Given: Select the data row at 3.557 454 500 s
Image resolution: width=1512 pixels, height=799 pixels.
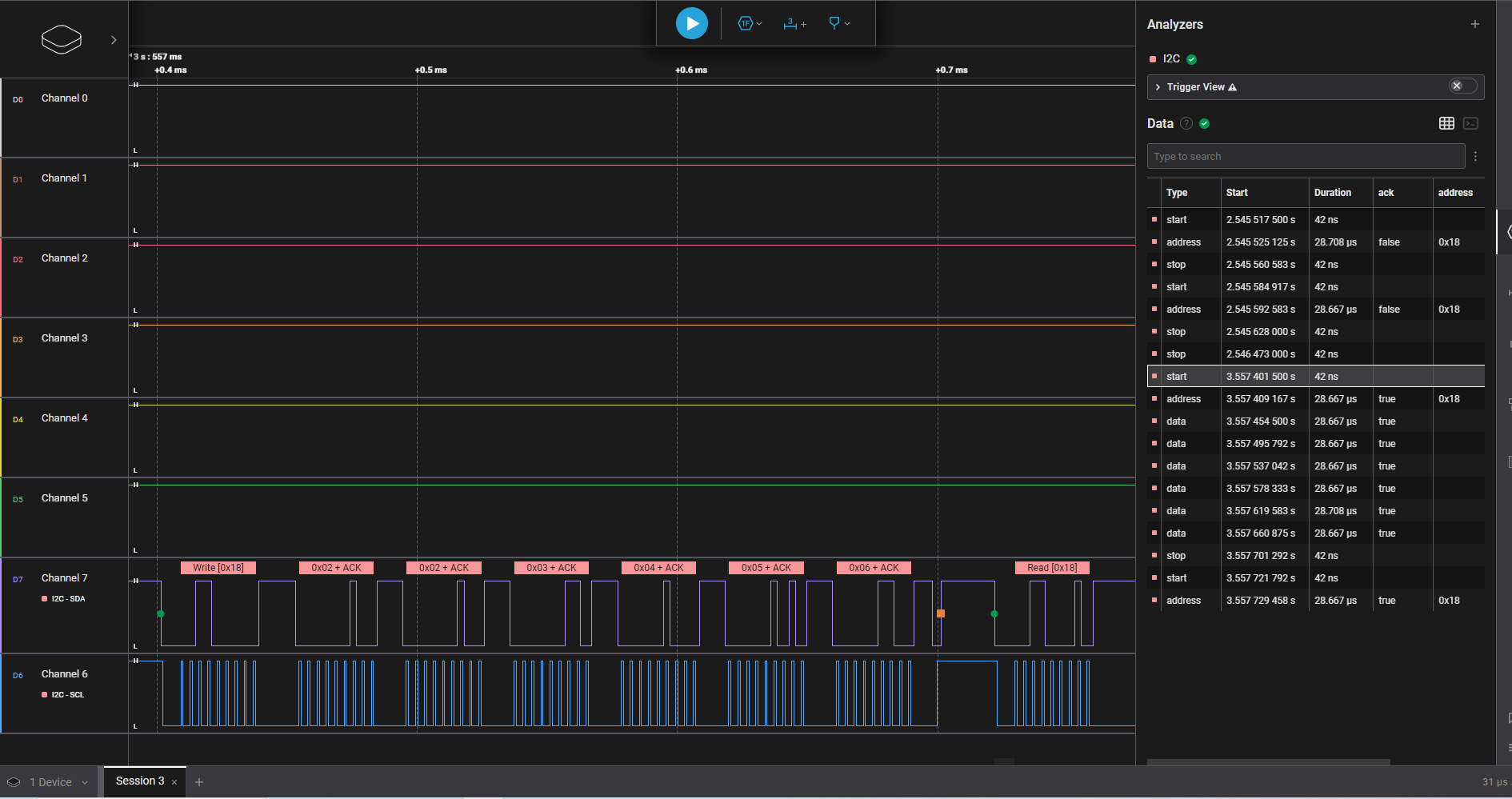Looking at the screenshot, I should (1315, 421).
